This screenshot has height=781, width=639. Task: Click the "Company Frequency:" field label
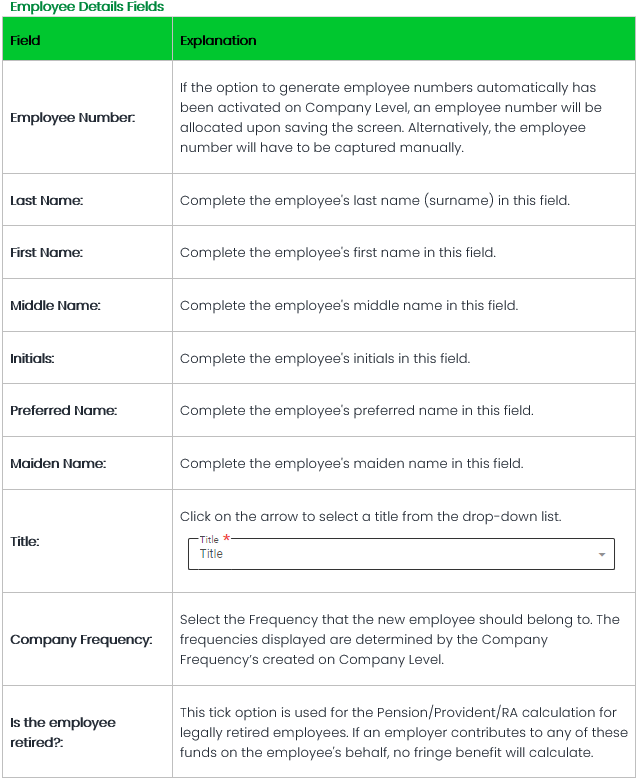pos(81,639)
